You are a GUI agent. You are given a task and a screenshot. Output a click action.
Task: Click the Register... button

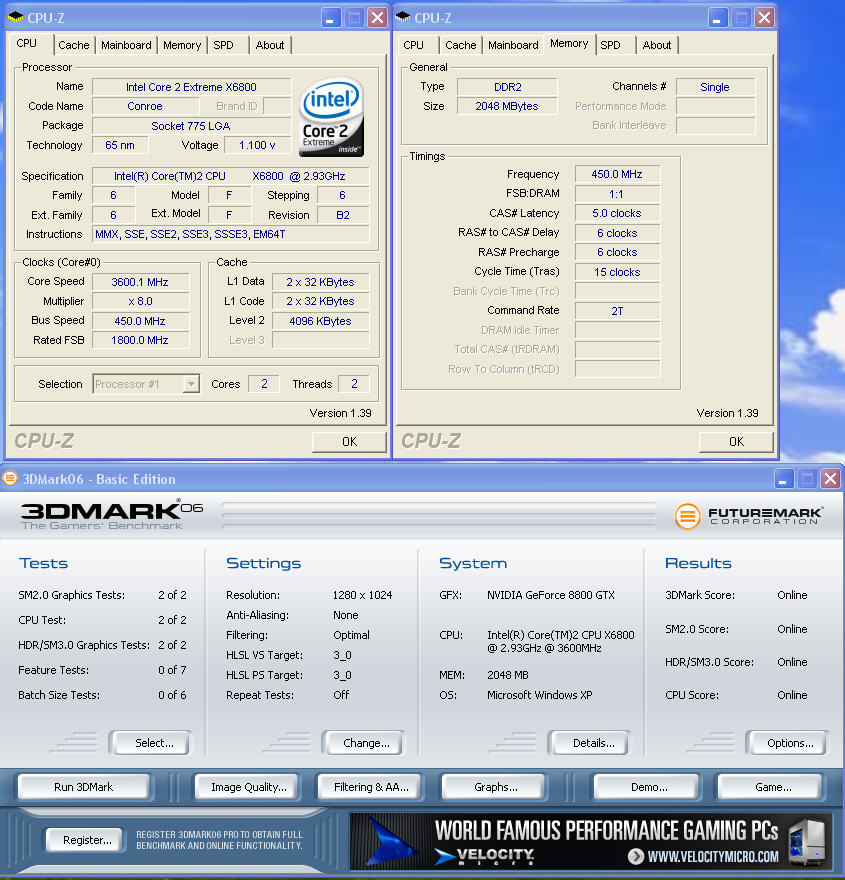85,840
